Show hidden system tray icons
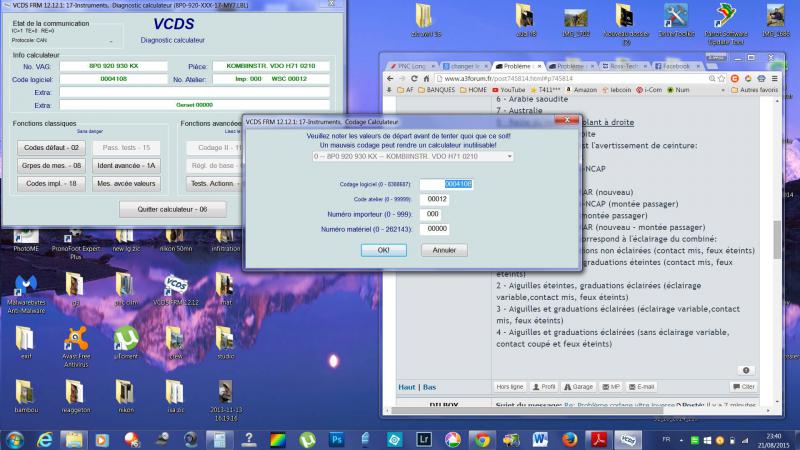Image resolution: width=800 pixels, height=450 pixels. tap(681, 440)
